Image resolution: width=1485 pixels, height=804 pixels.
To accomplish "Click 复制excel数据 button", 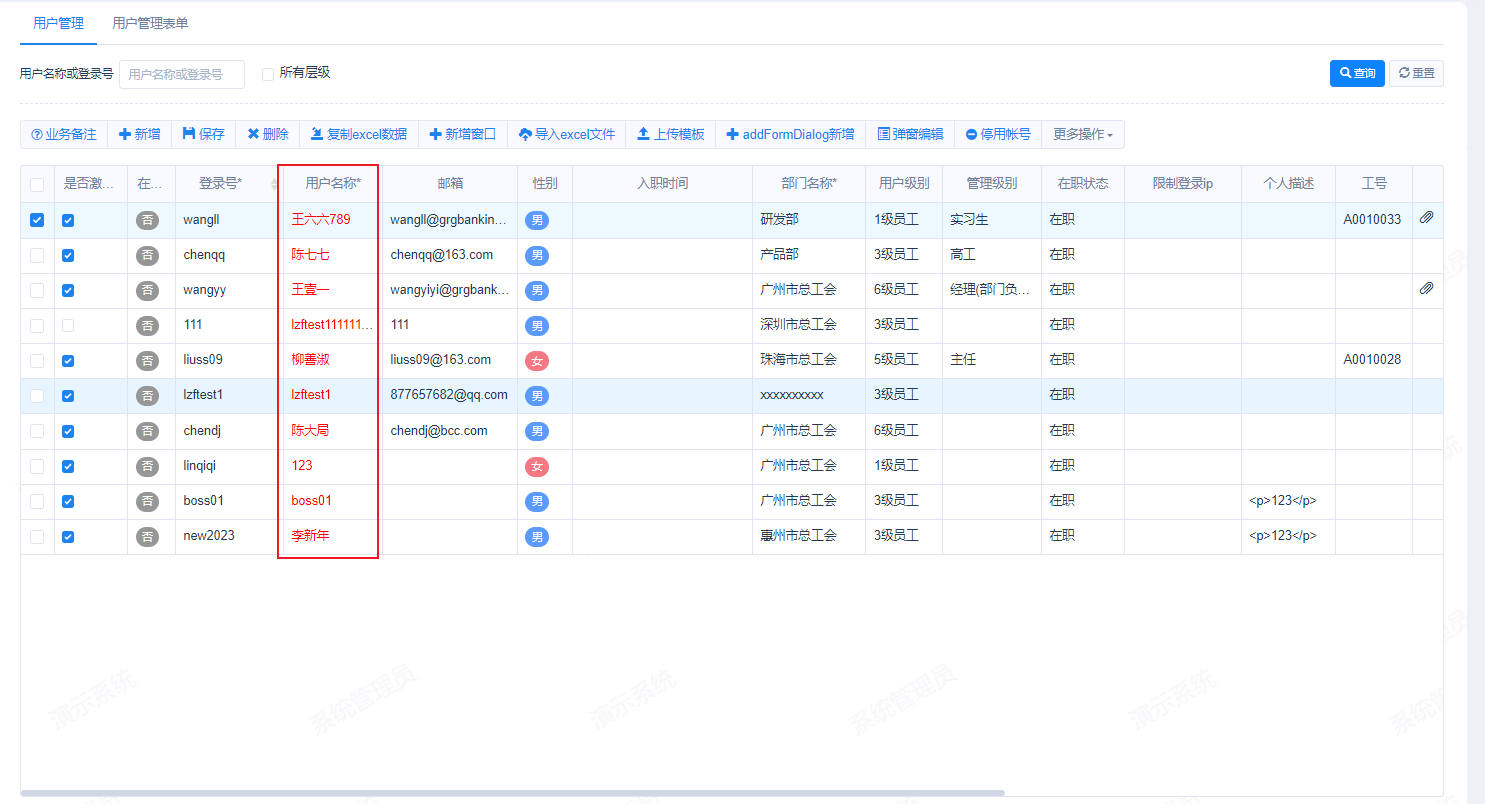I will (x=359, y=134).
